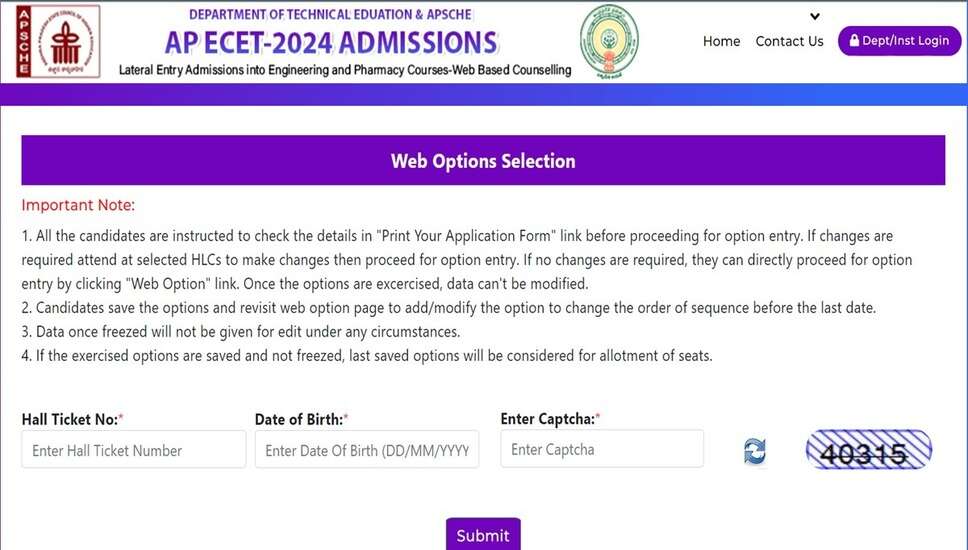968x550 pixels.
Task: Click the Hall Ticket No label
Action: [72, 419]
